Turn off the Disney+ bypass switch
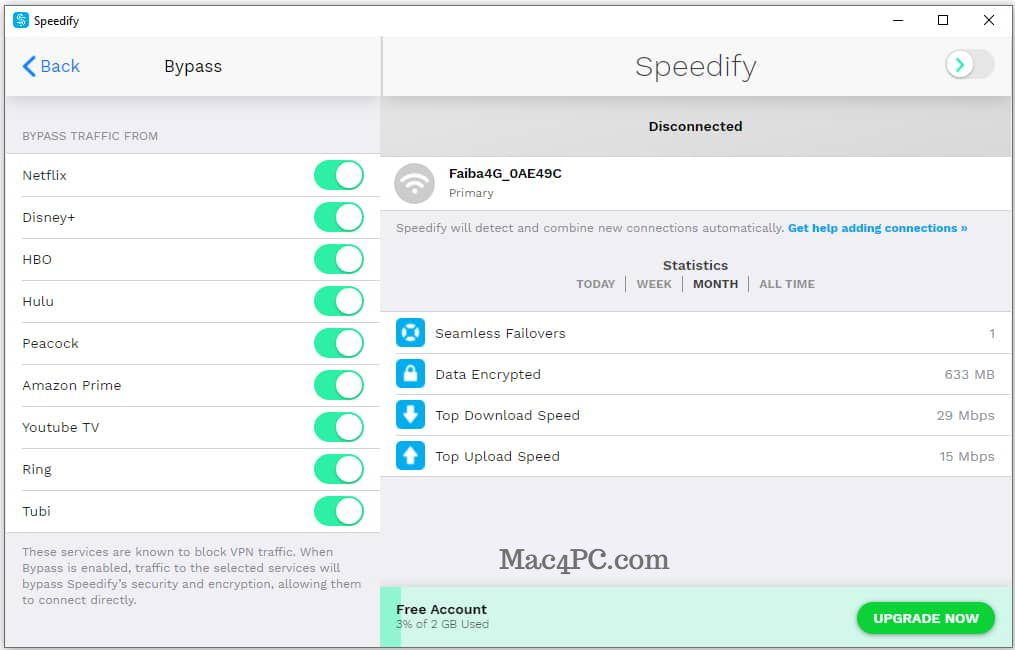Screen dimensions: 1015x650 pyautogui.click(x=339, y=218)
